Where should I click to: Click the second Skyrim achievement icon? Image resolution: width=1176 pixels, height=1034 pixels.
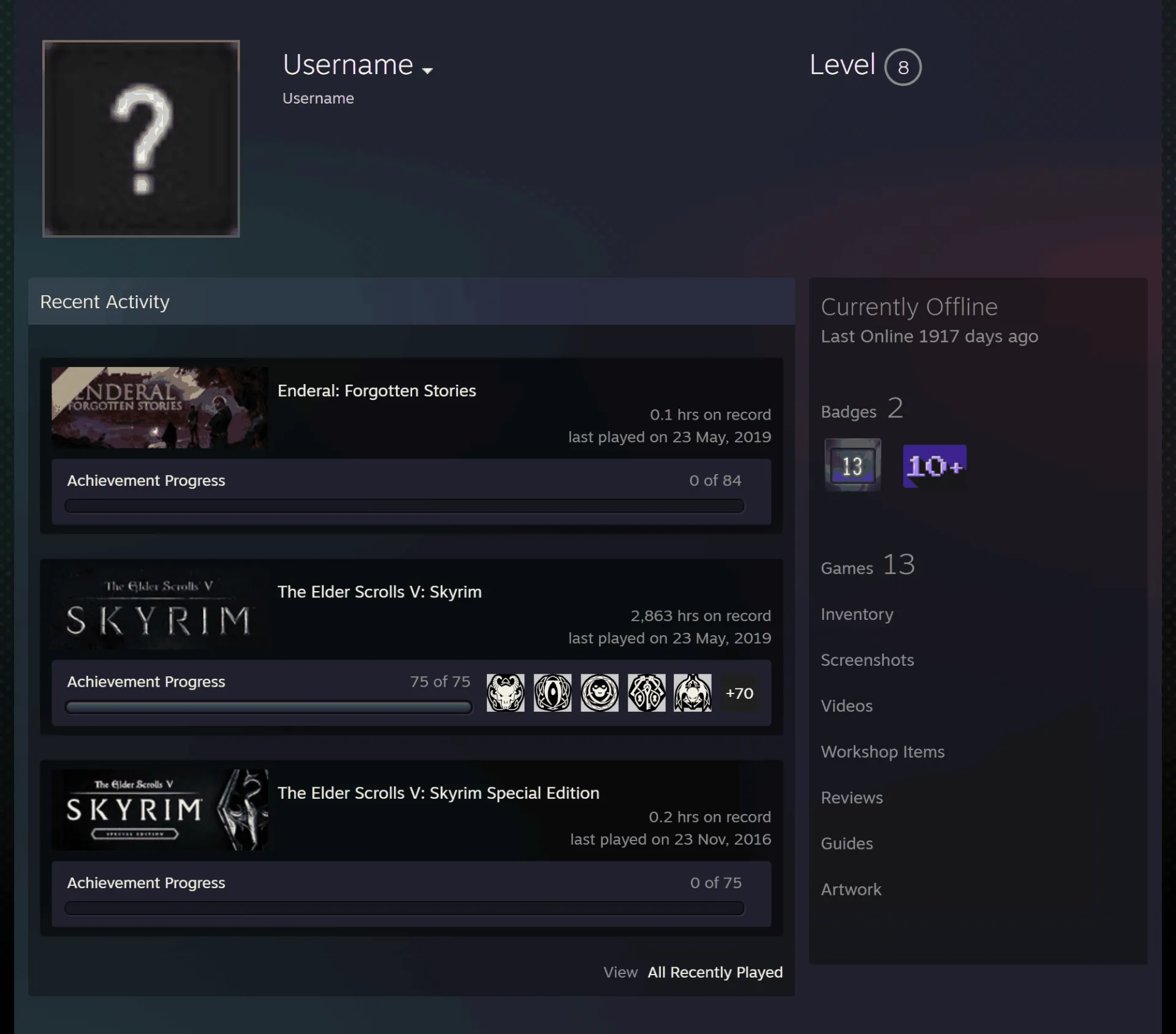tap(552, 693)
